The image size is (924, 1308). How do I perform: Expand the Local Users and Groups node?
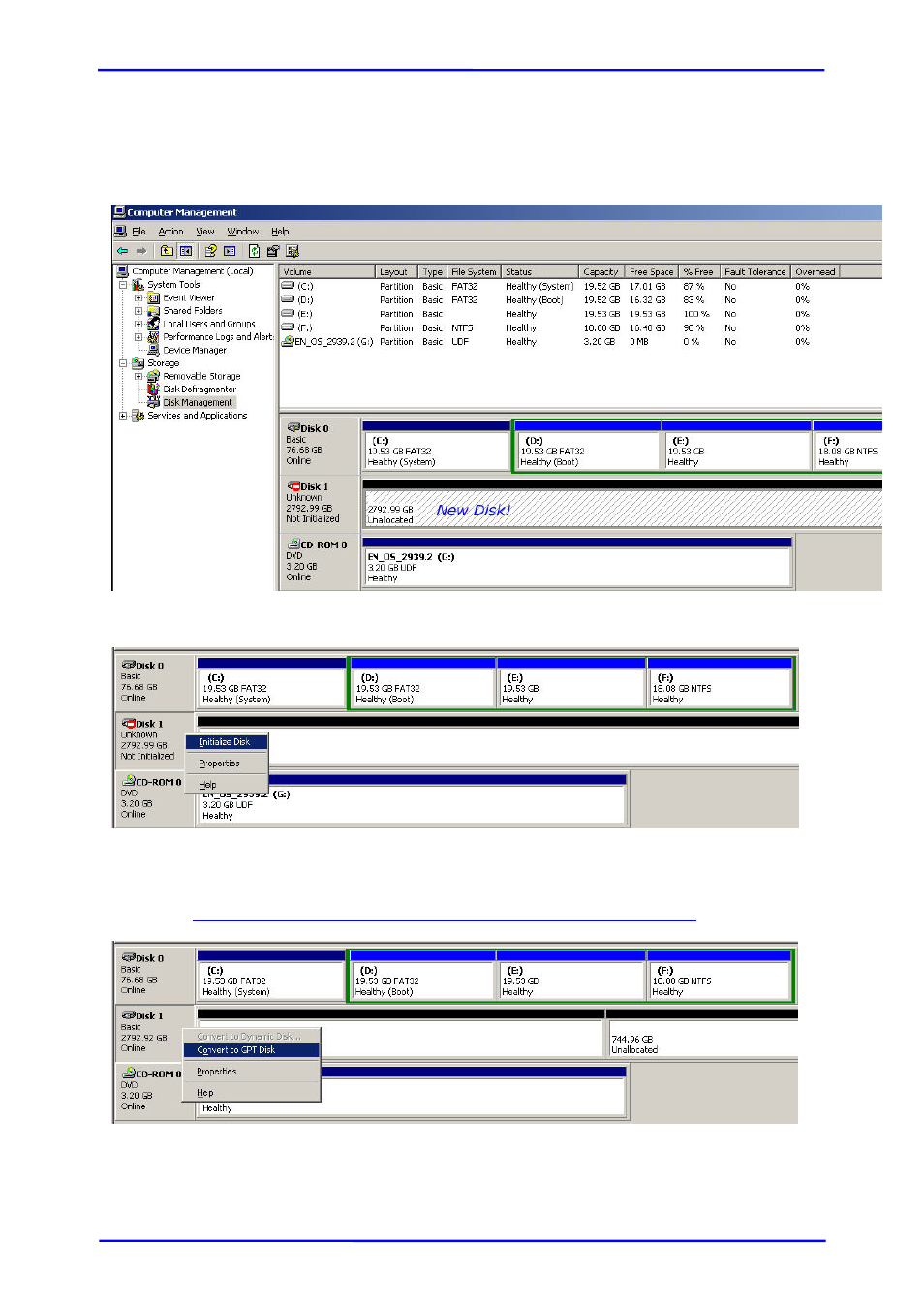coord(139,324)
